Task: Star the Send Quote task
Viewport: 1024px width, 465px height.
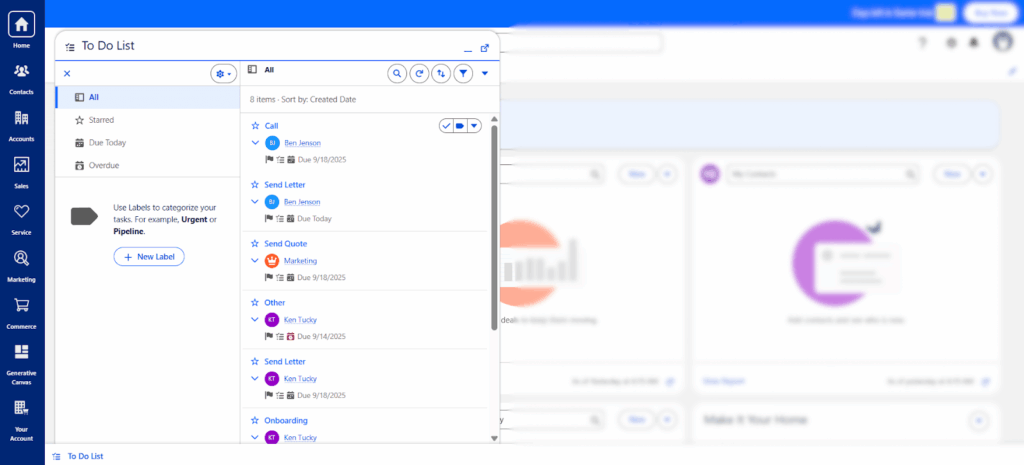Action: coord(255,244)
